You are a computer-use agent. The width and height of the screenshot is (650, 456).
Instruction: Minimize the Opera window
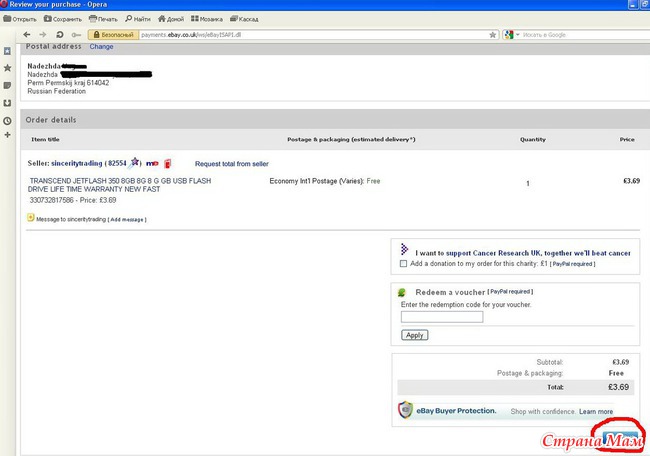click(x=633, y=5)
